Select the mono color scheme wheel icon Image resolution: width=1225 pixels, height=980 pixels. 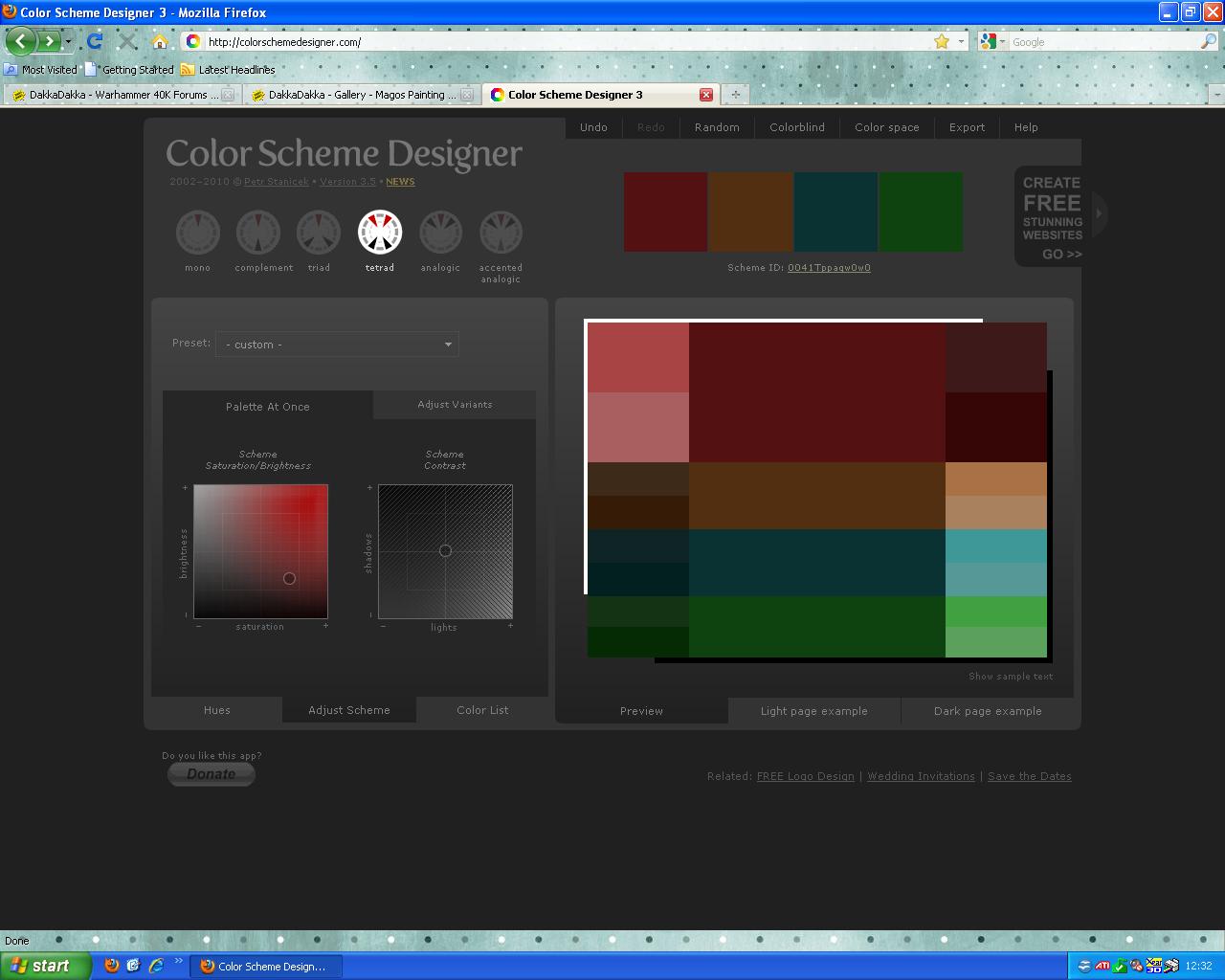(x=198, y=233)
